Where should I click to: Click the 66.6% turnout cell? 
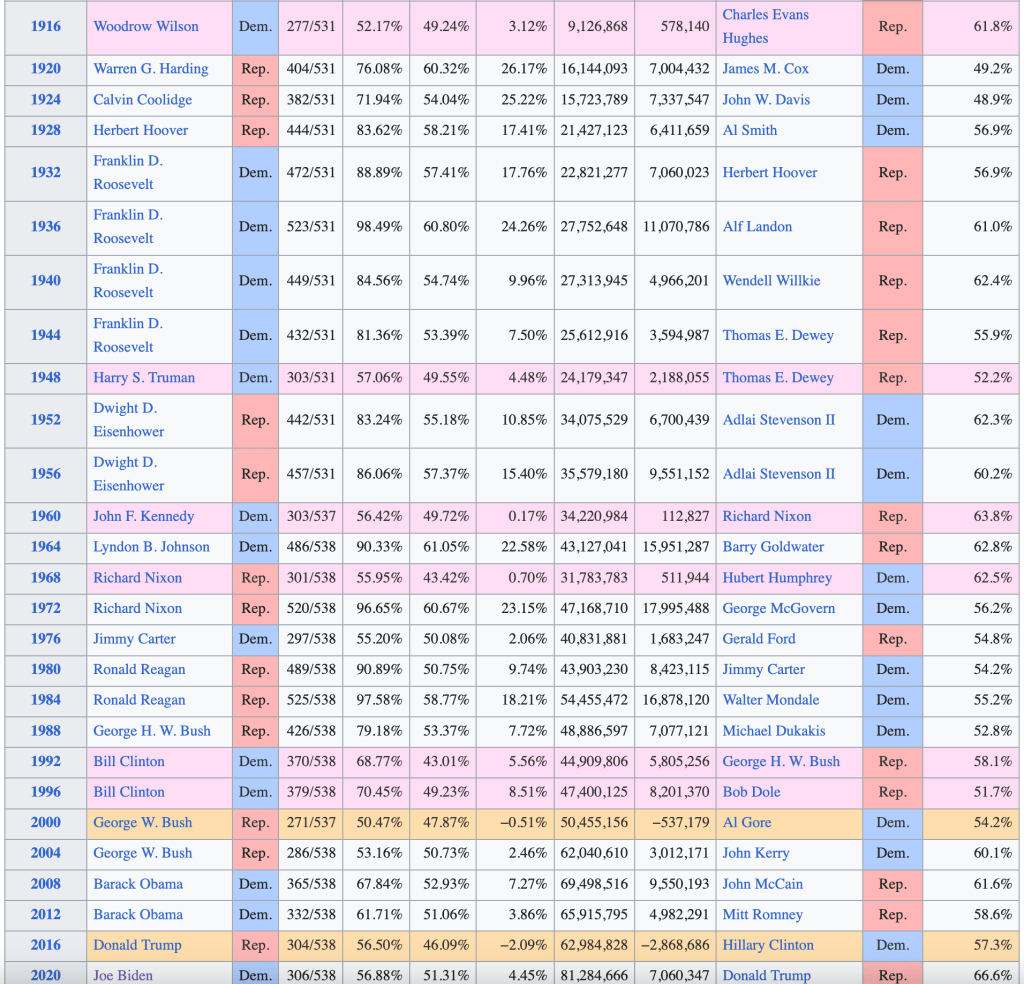pyautogui.click(x=992, y=975)
